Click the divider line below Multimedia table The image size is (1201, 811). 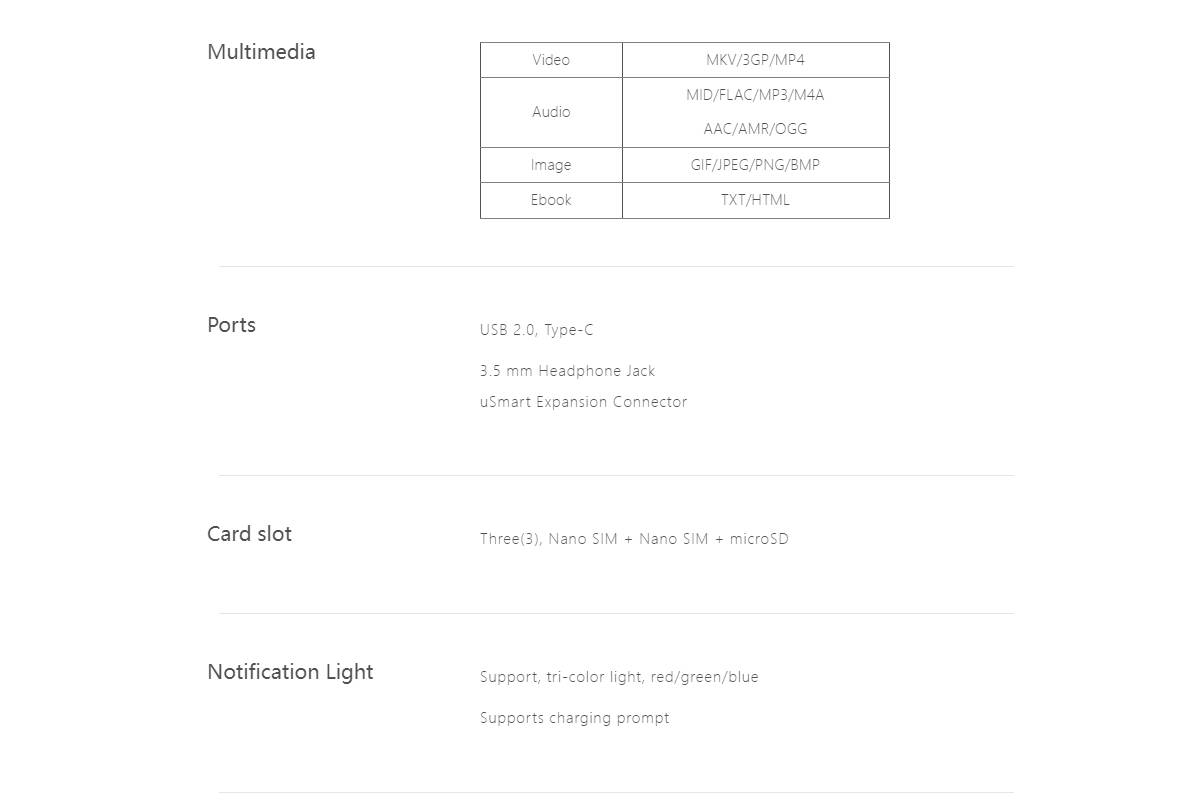(x=616, y=266)
